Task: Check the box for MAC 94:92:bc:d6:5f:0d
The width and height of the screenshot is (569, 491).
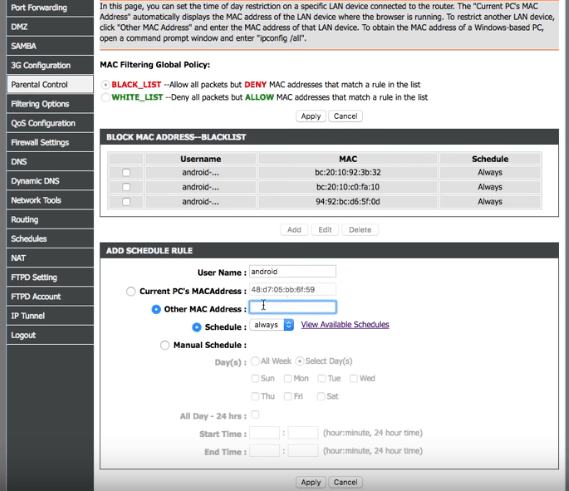Action: [126, 202]
